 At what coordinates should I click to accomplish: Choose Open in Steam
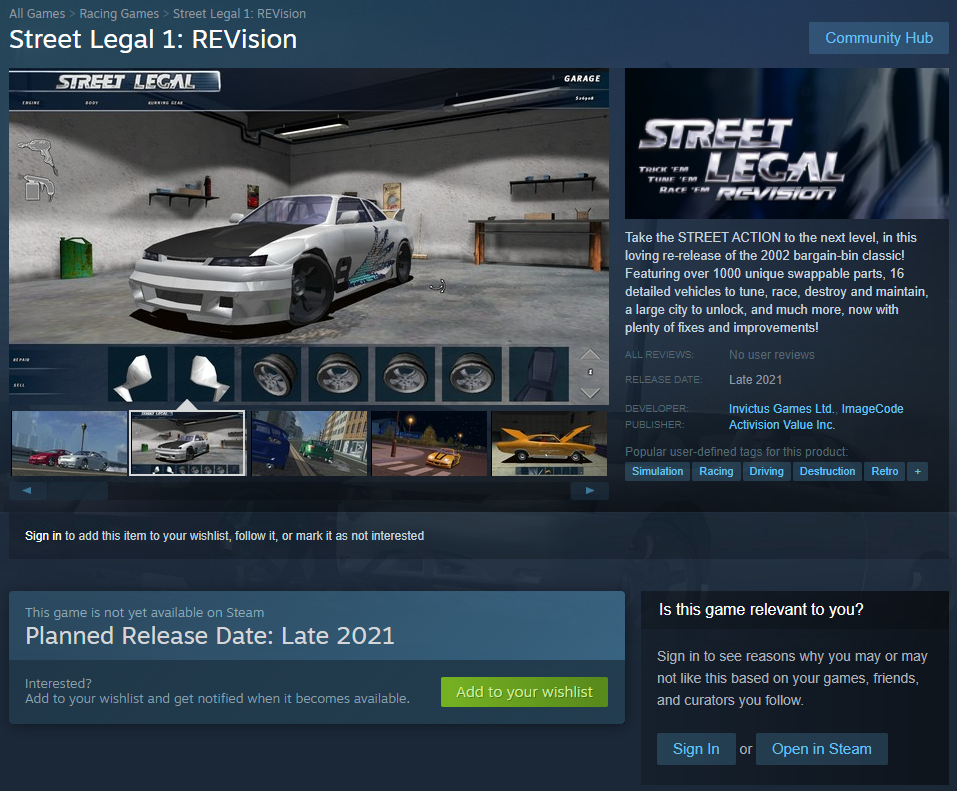pyautogui.click(x=822, y=749)
